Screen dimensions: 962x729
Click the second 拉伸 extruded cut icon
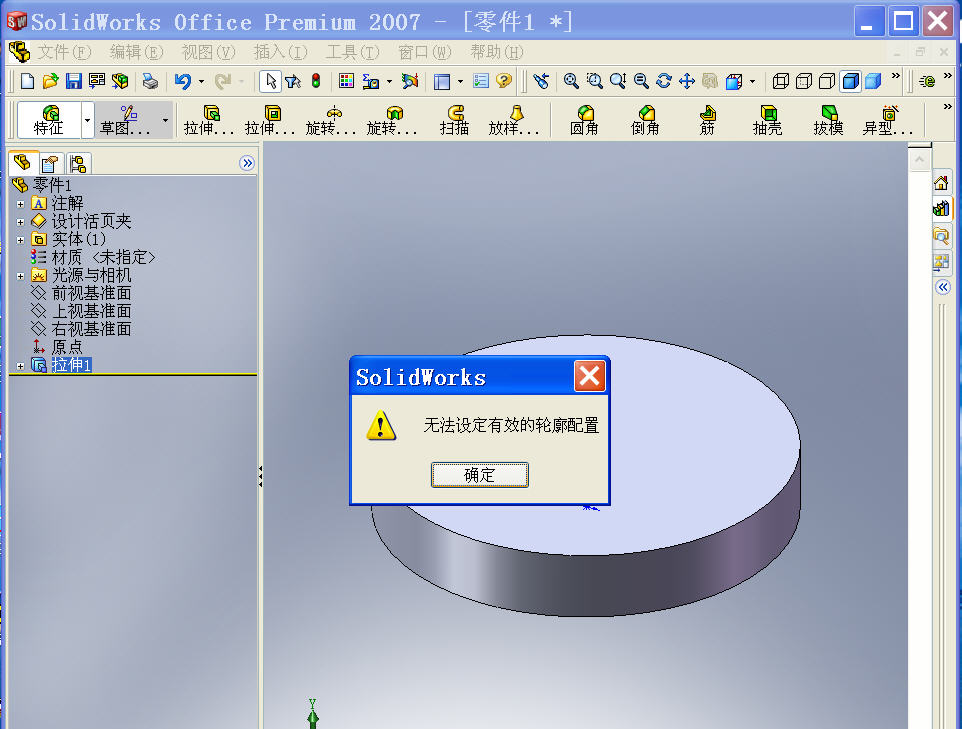click(x=270, y=120)
